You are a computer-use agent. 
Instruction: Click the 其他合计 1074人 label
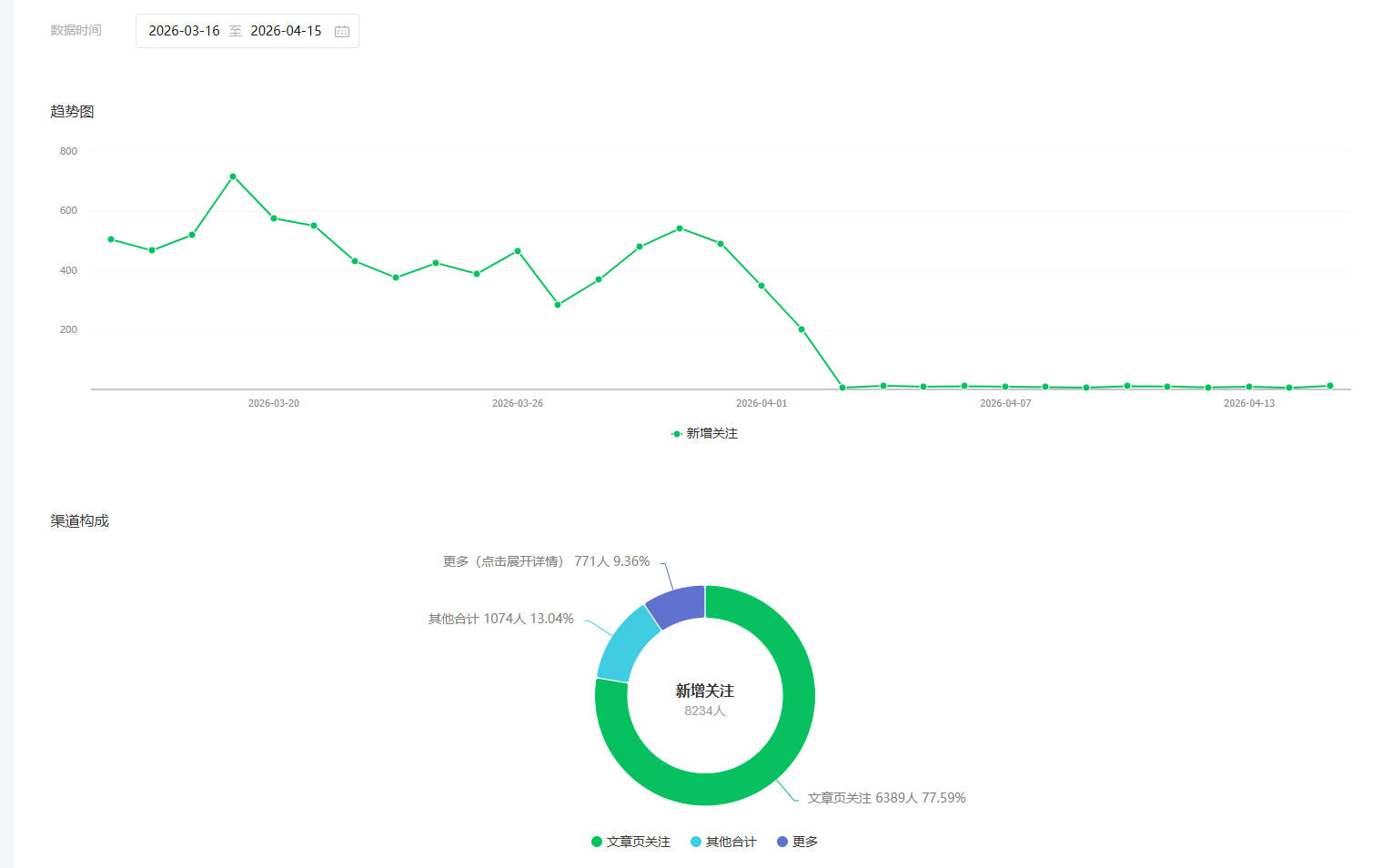500,619
